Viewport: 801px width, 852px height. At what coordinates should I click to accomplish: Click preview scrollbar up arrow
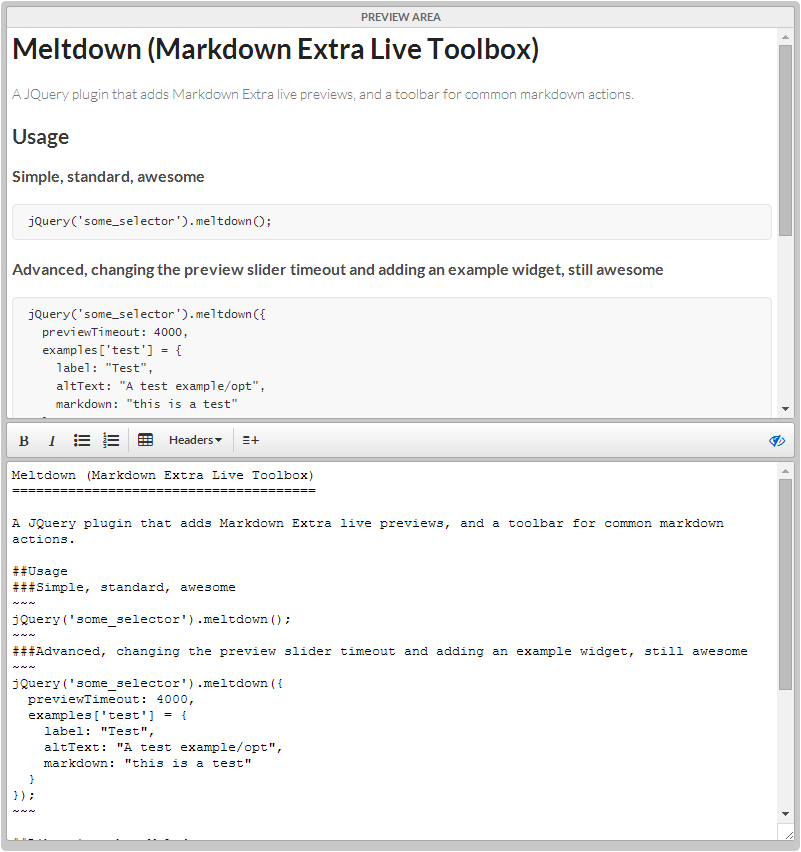click(785, 37)
